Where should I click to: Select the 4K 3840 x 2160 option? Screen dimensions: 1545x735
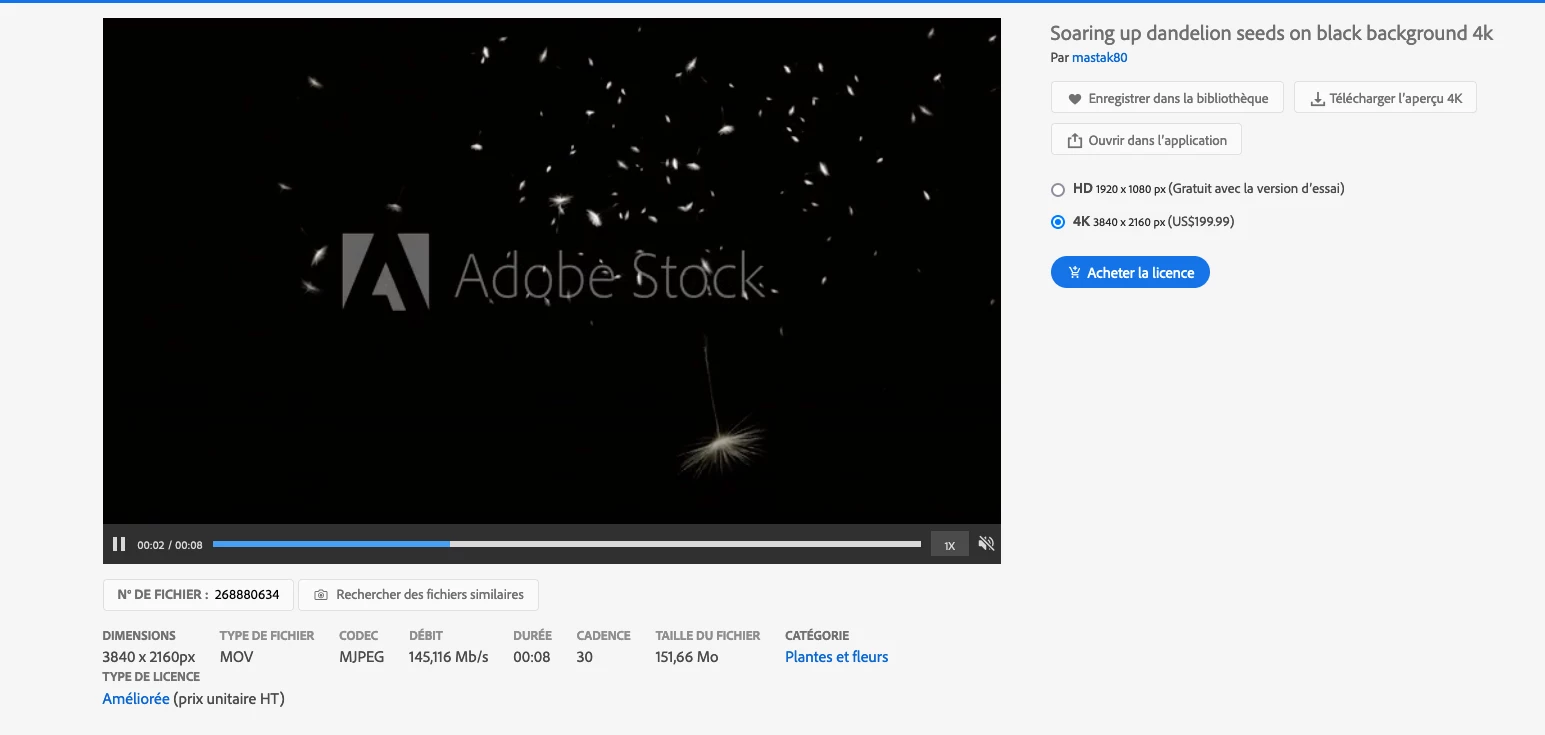tap(1058, 222)
